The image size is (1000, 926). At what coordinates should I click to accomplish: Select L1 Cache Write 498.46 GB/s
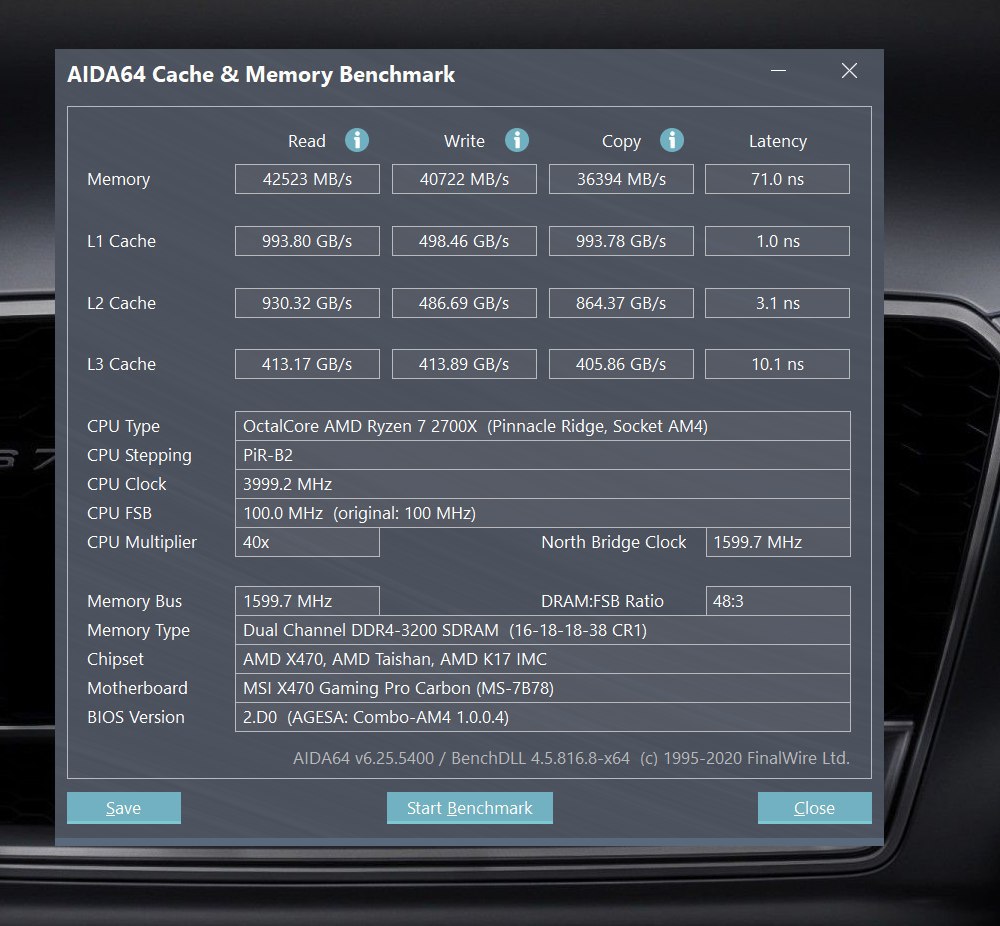click(x=464, y=241)
